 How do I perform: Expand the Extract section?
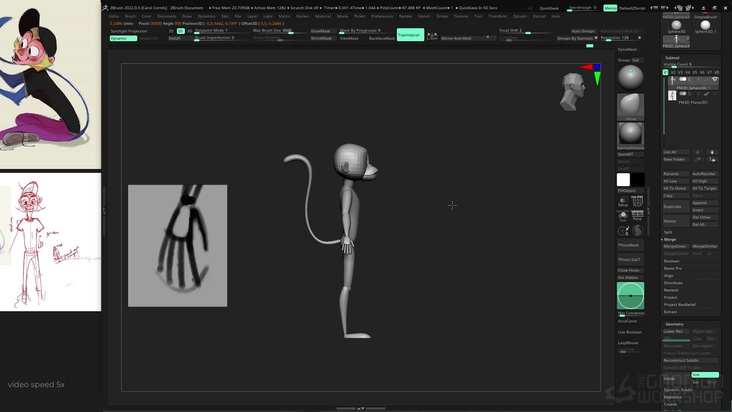[x=670, y=312]
